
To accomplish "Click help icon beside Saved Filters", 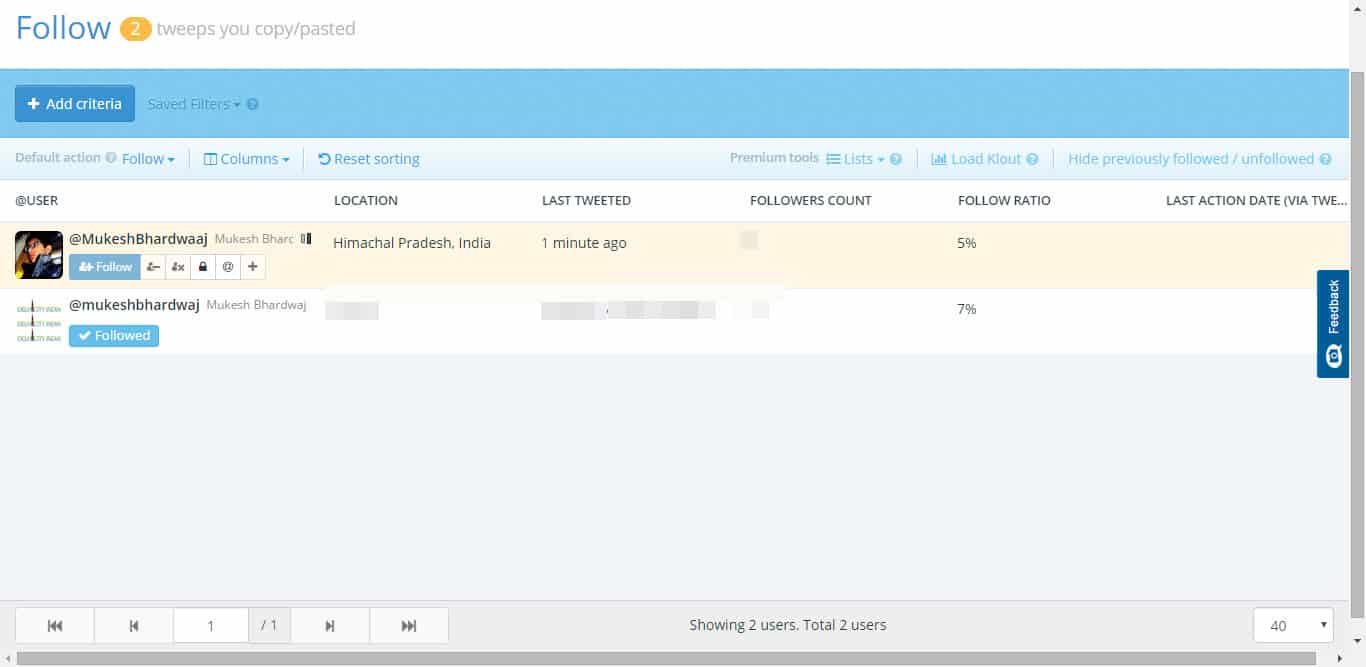I will [253, 104].
